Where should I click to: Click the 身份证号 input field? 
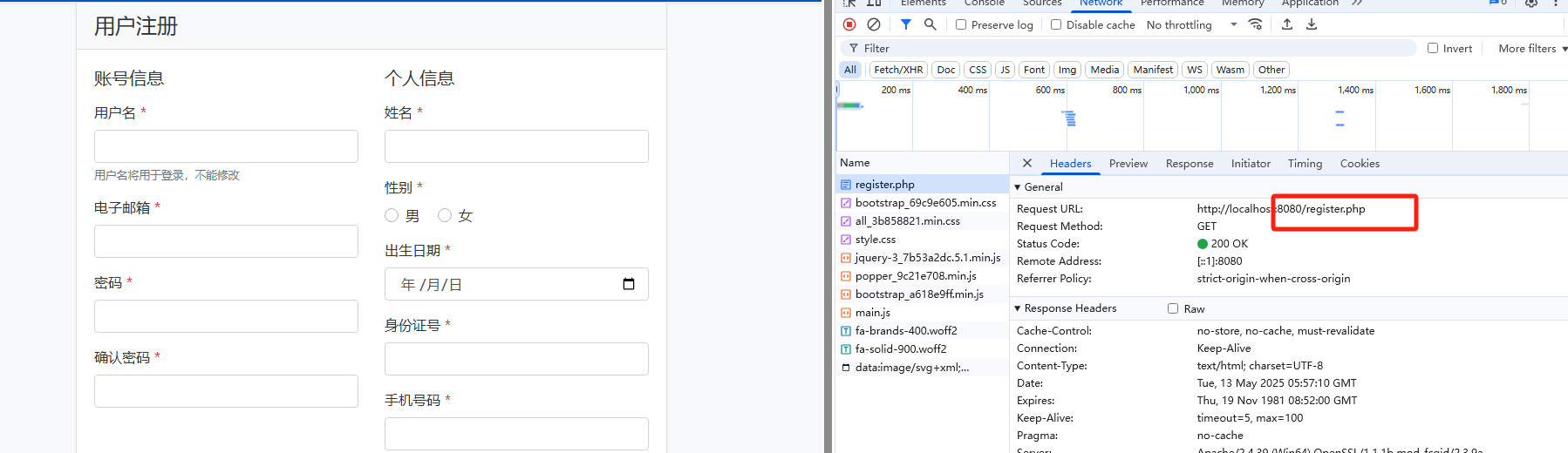(516, 359)
